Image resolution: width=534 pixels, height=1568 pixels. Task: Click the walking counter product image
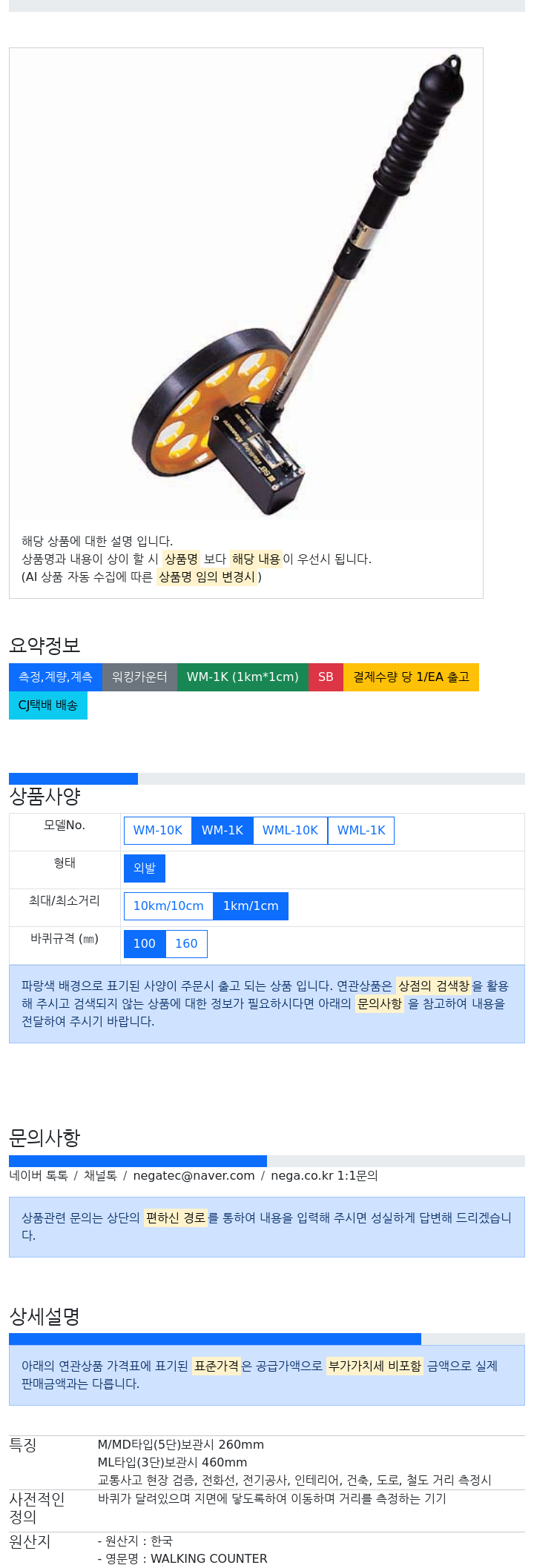246,285
